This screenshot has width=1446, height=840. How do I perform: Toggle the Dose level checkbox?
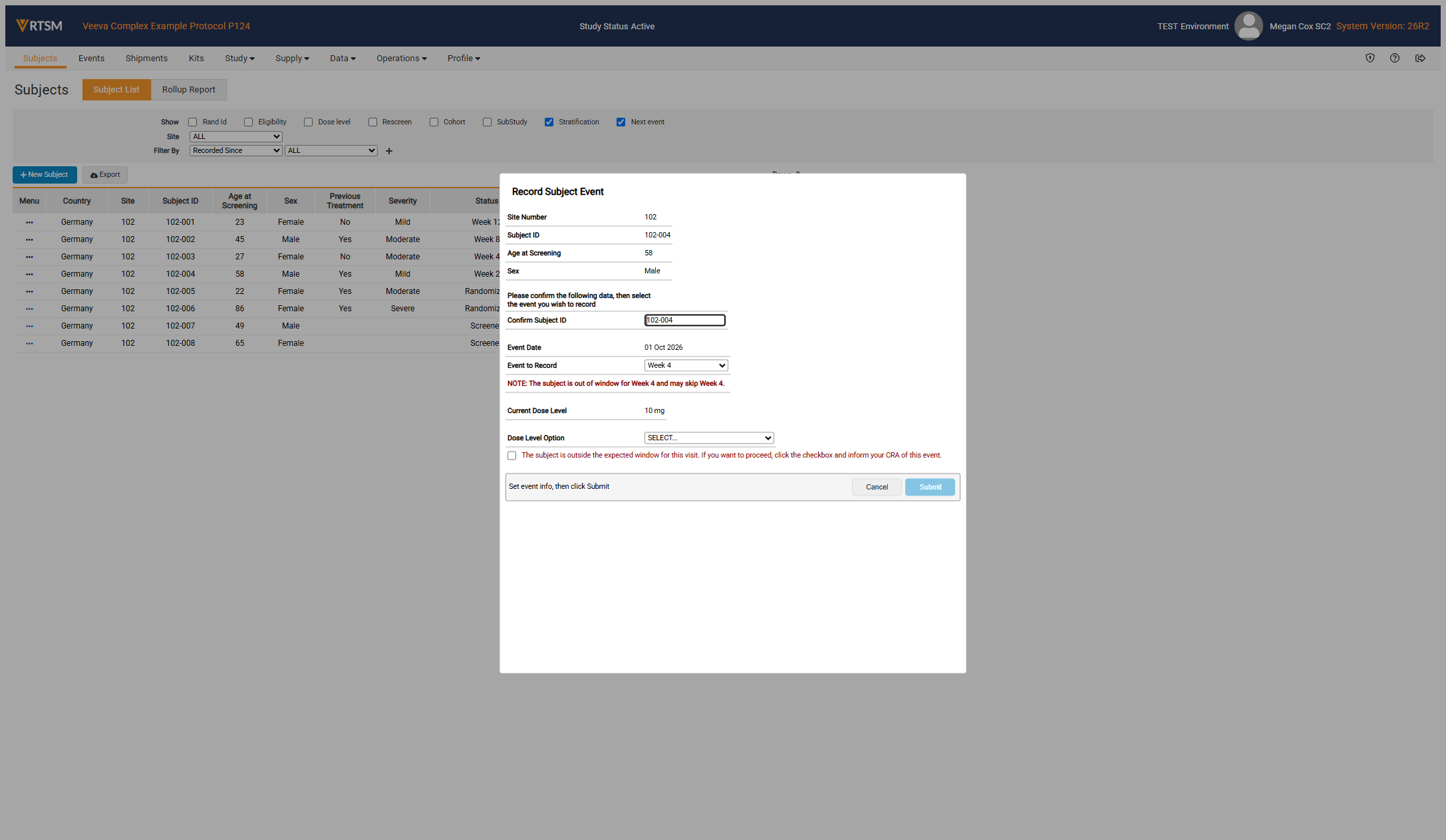[309, 122]
